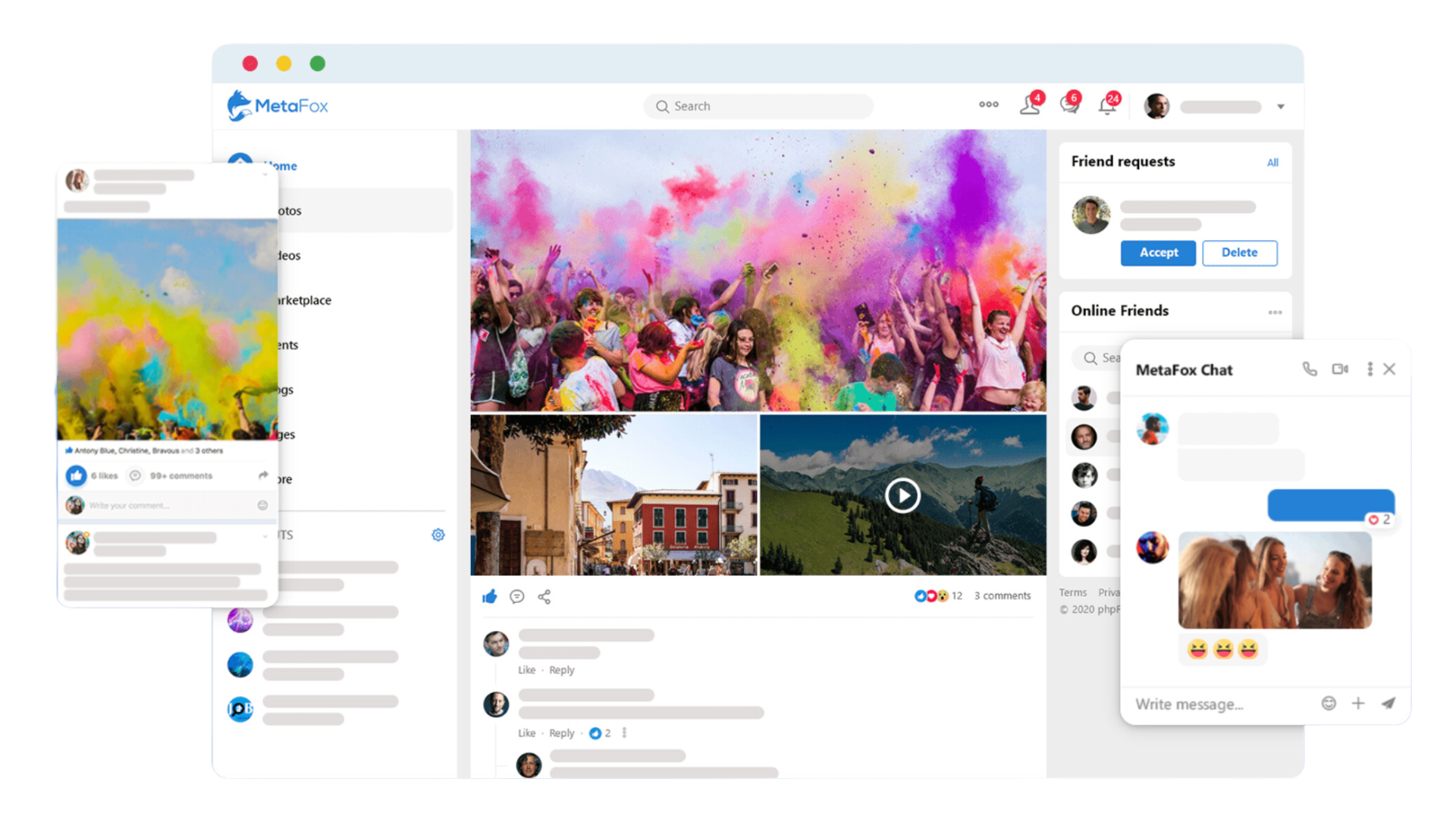Open the emoji picker in chat message box
Screen dimensions: 1456x819
coord(1329,704)
